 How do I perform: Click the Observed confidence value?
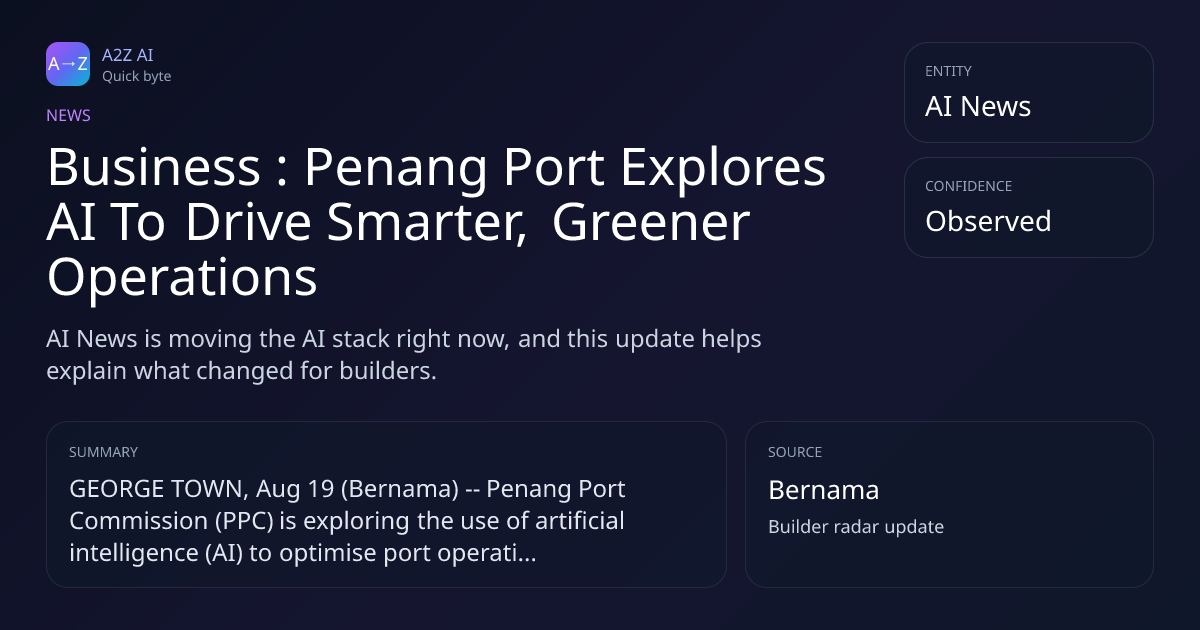pyautogui.click(x=987, y=221)
